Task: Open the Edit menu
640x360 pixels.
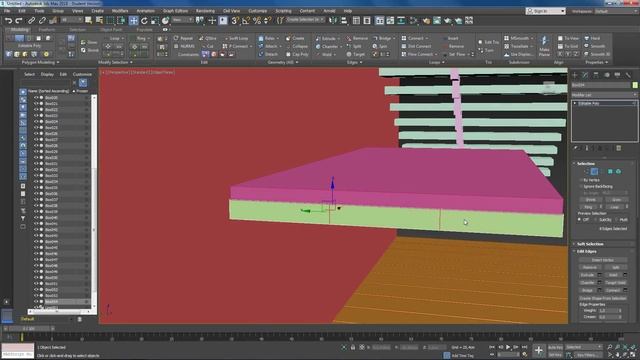Action: coord(22,11)
